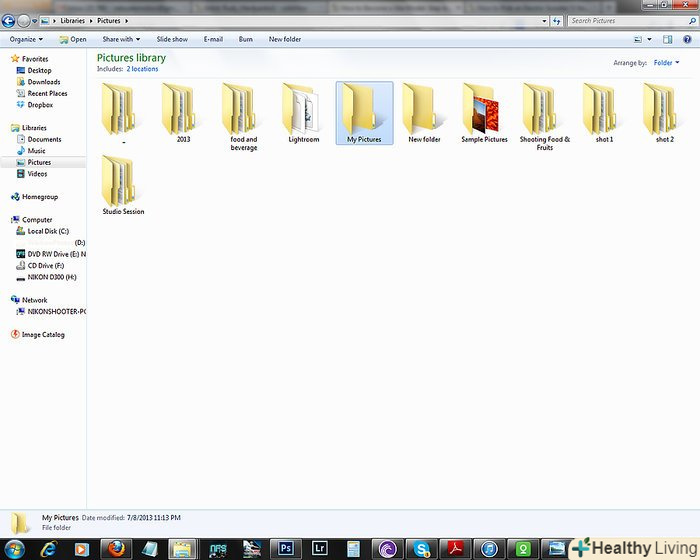
Task: Open the Arrange by Folder dropdown
Action: [666, 63]
